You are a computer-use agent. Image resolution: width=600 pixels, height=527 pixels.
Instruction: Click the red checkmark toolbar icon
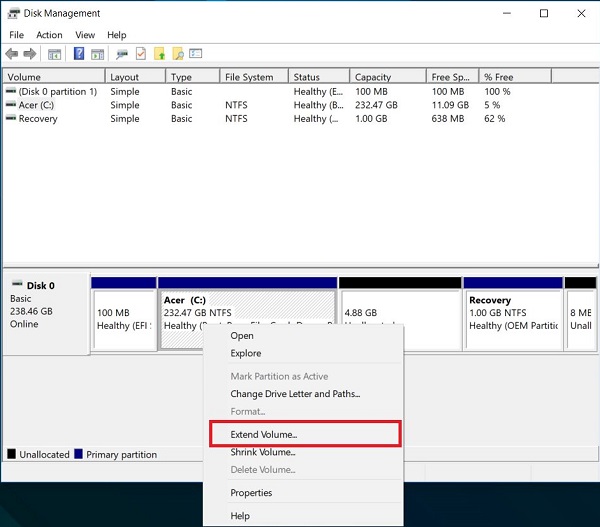coord(141,54)
